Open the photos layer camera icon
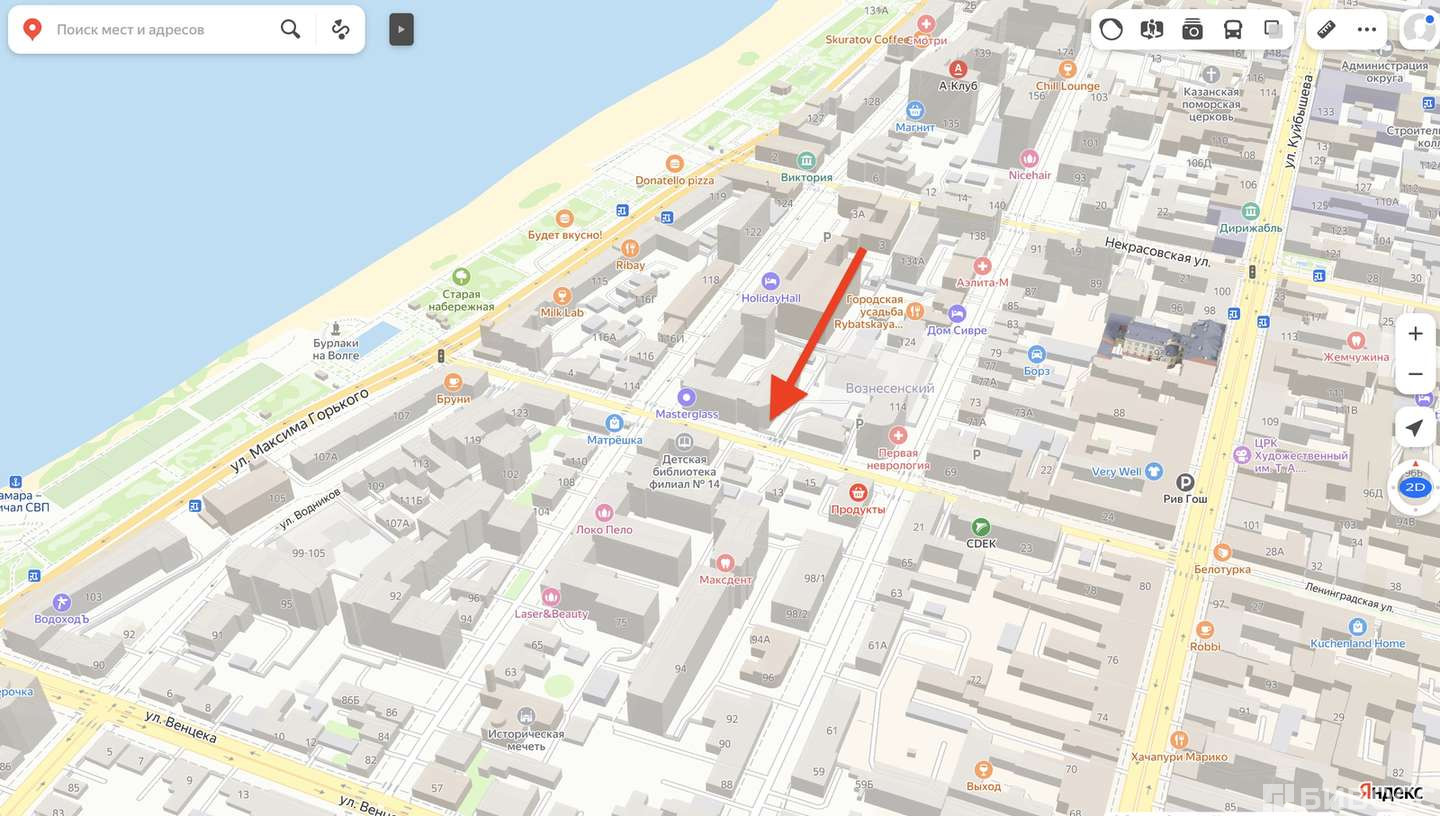The height and width of the screenshot is (816, 1440). tap(1192, 29)
